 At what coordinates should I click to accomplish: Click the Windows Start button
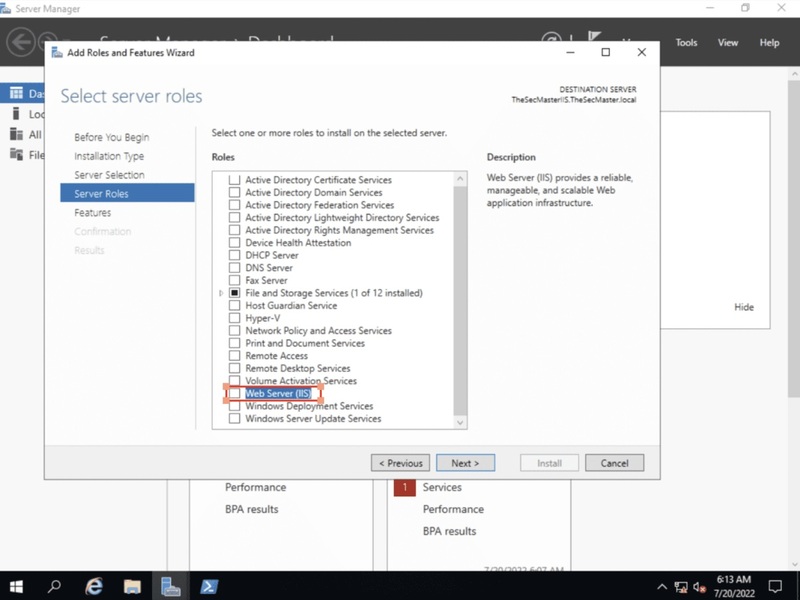click(x=16, y=587)
